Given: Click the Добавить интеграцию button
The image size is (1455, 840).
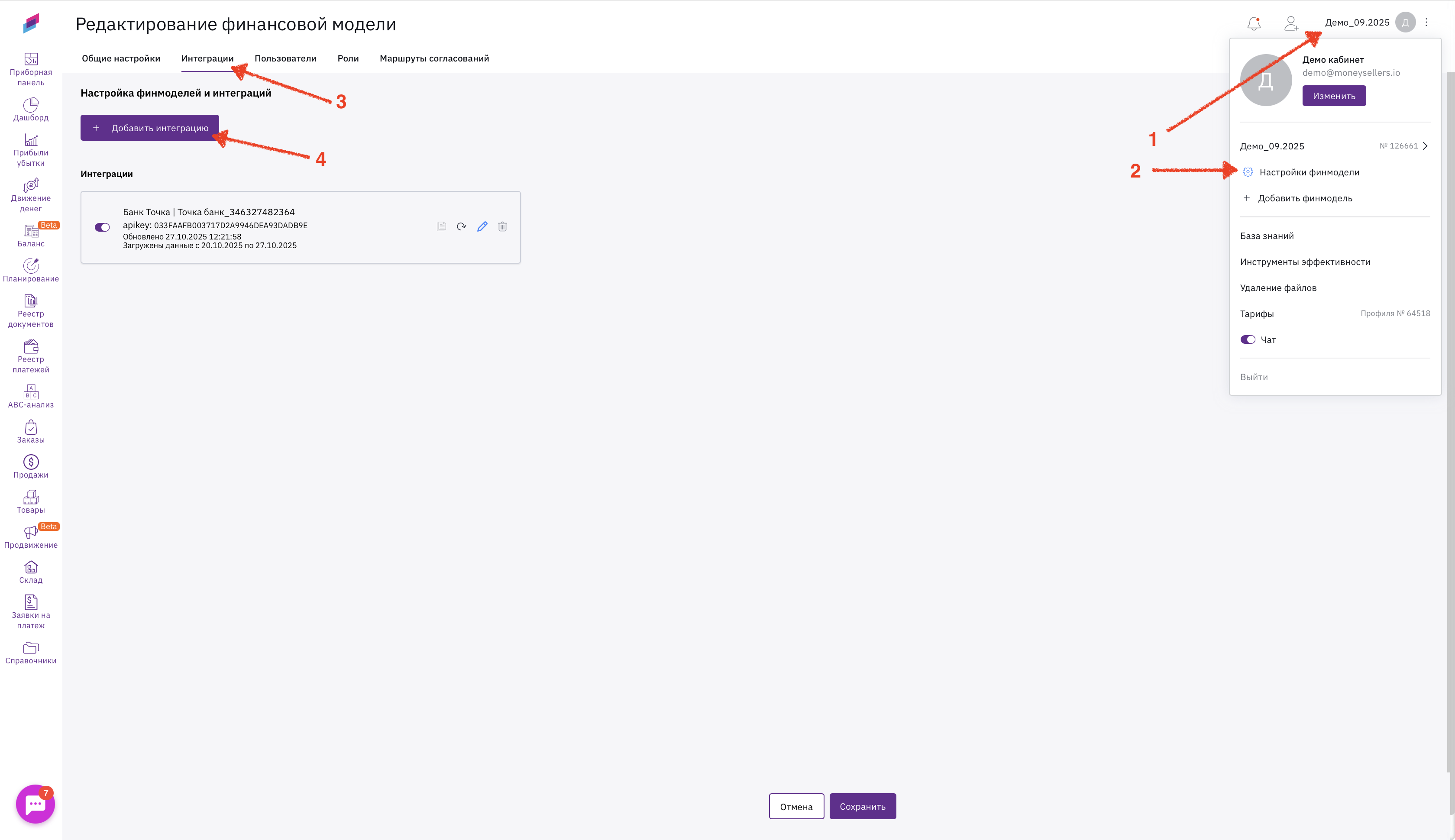Looking at the screenshot, I should click(x=150, y=128).
